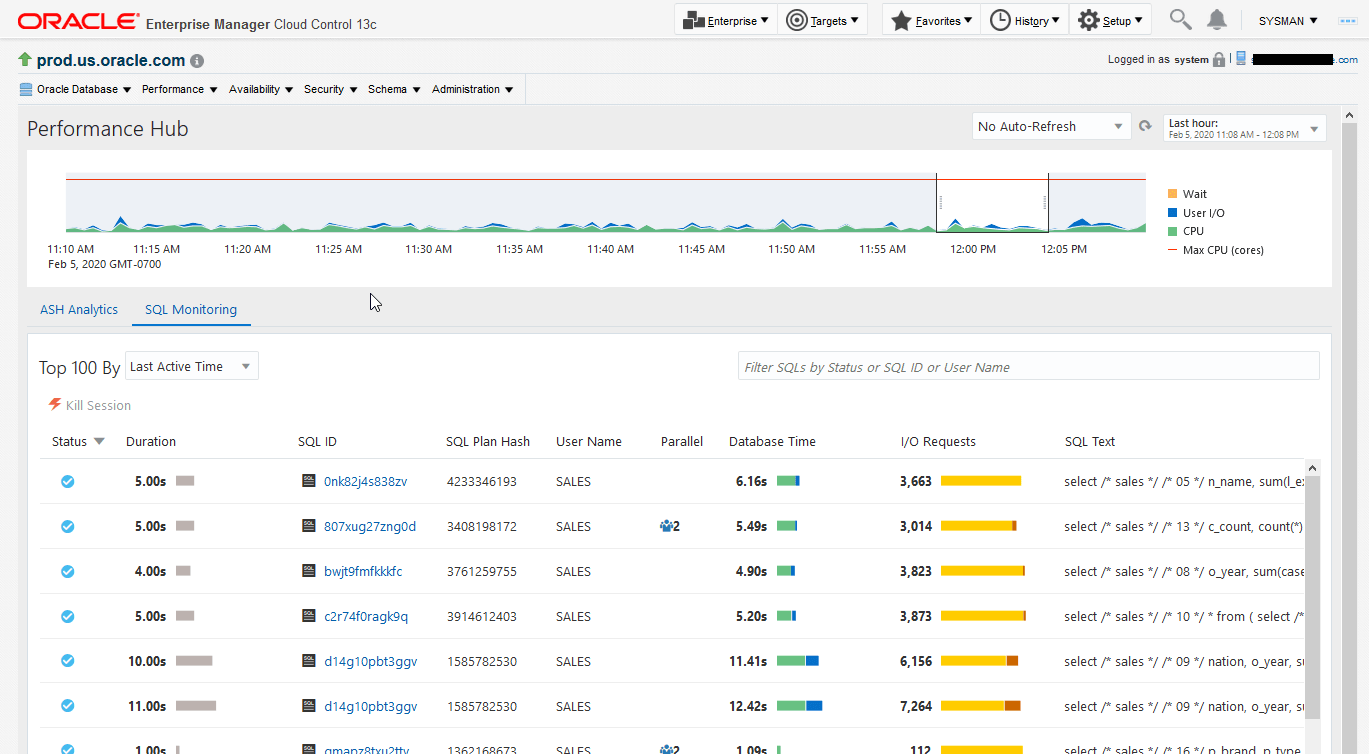The width and height of the screenshot is (1369, 754).
Task: Expand the Oracle Database menu
Action: (x=76, y=89)
